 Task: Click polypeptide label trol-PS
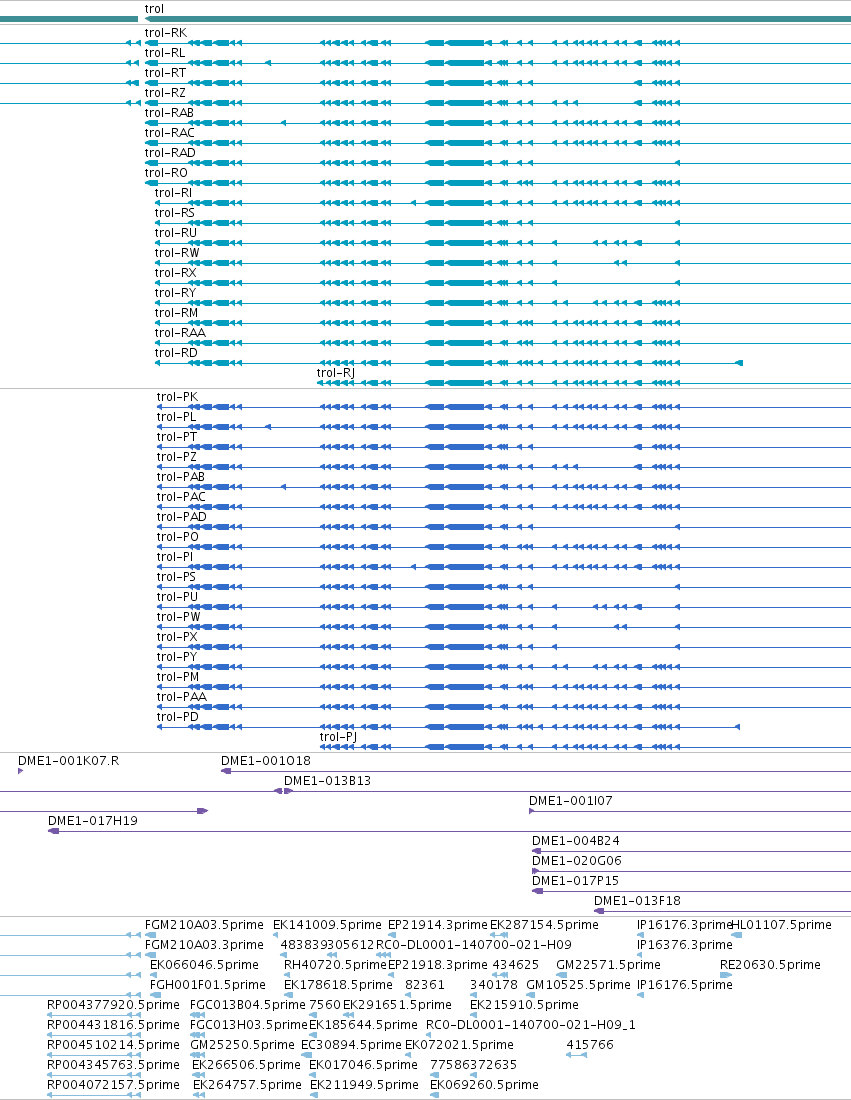tap(176, 577)
